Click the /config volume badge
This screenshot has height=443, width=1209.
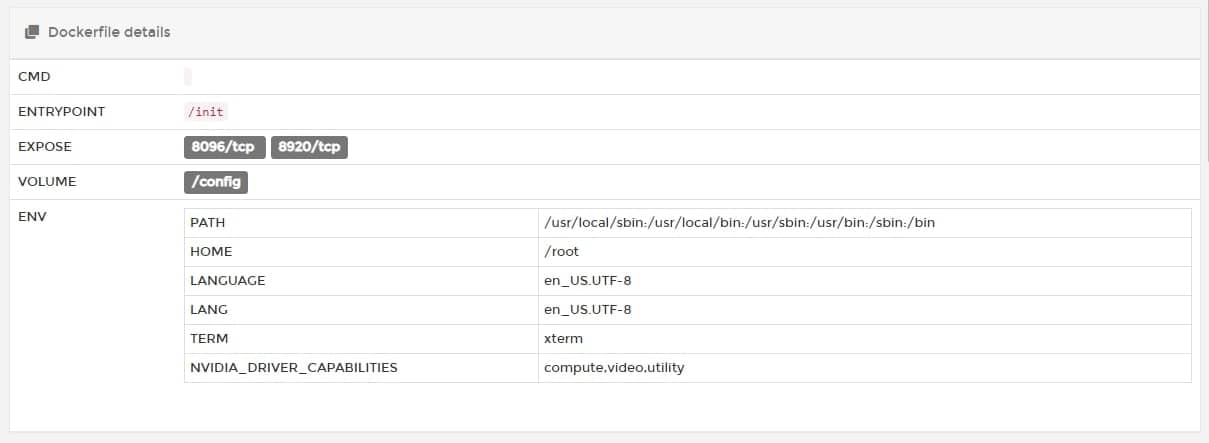(216, 182)
